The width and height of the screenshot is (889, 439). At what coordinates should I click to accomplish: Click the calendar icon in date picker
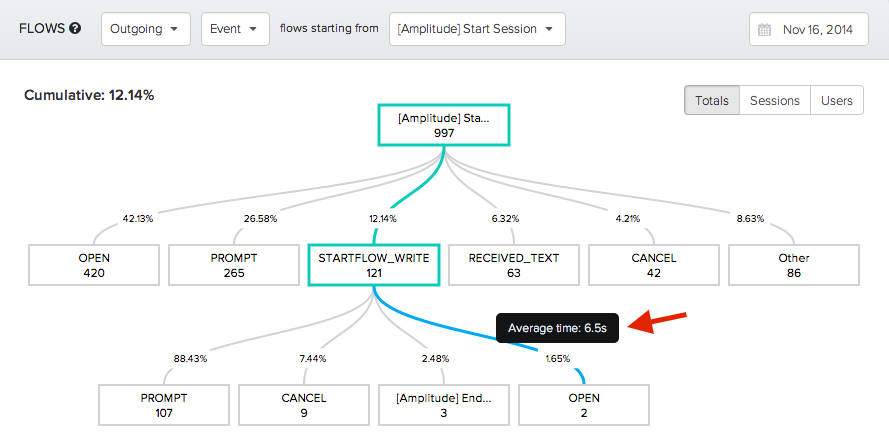765,29
